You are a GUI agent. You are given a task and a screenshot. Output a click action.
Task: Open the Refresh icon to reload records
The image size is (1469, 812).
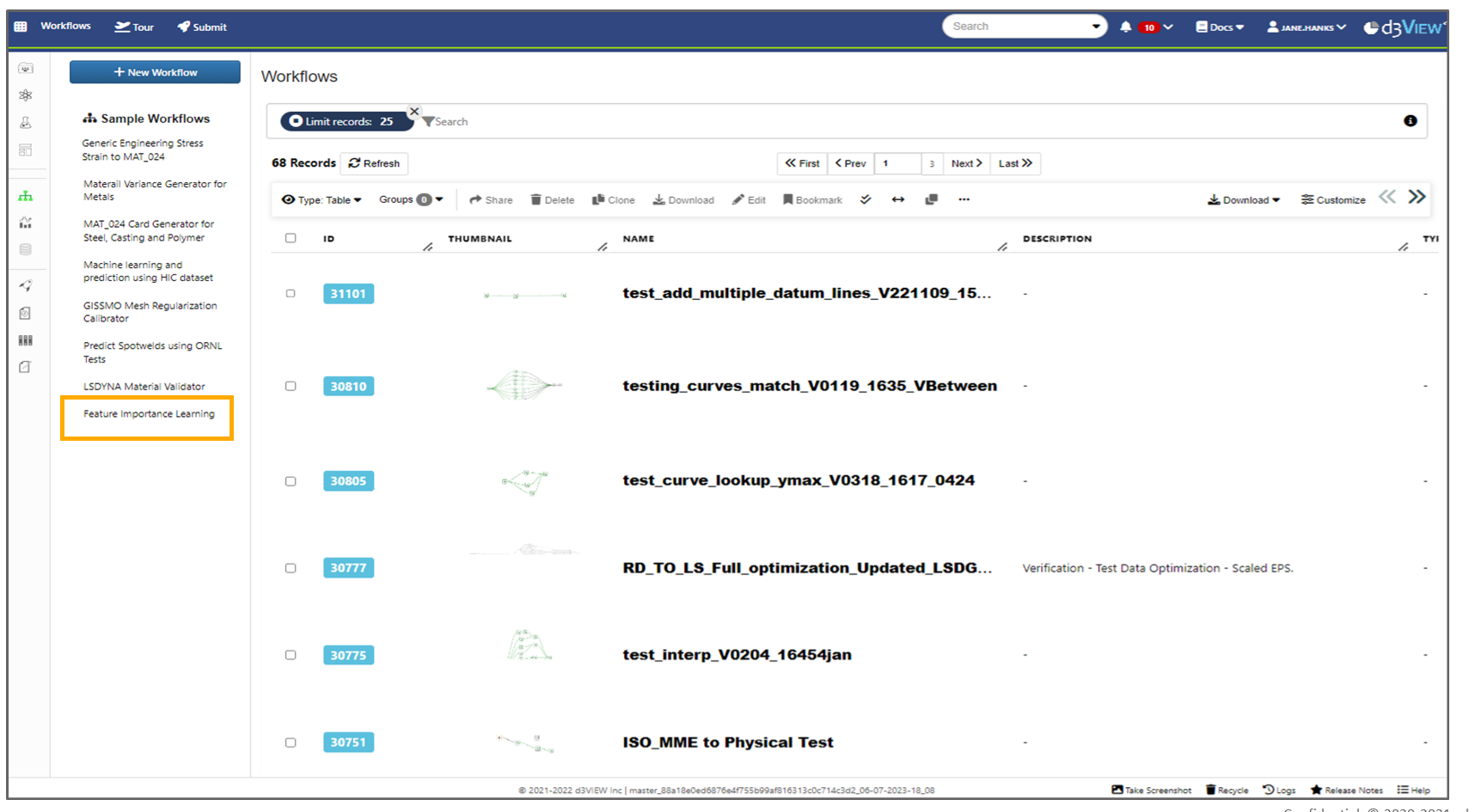[374, 163]
